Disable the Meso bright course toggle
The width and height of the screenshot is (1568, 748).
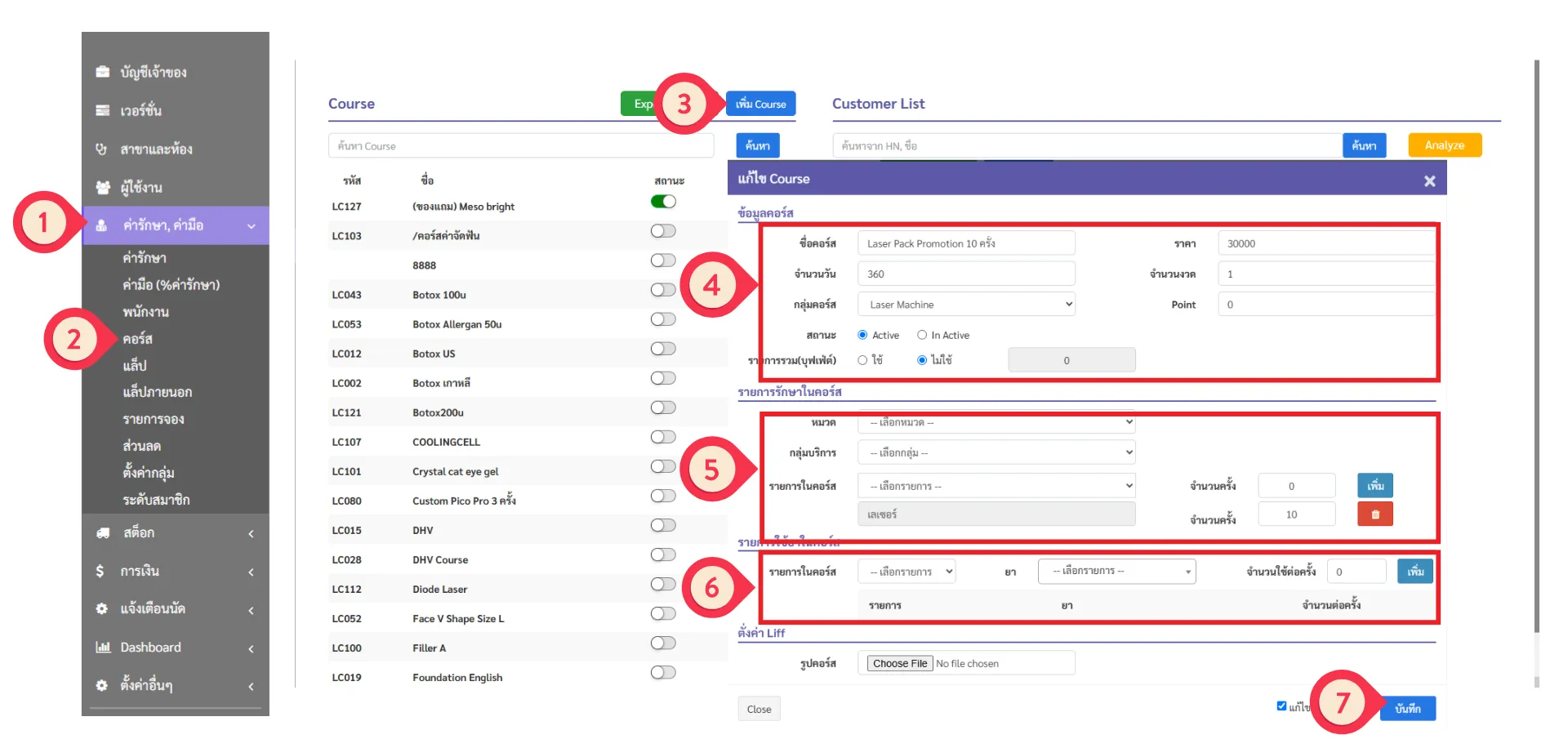[x=663, y=202]
